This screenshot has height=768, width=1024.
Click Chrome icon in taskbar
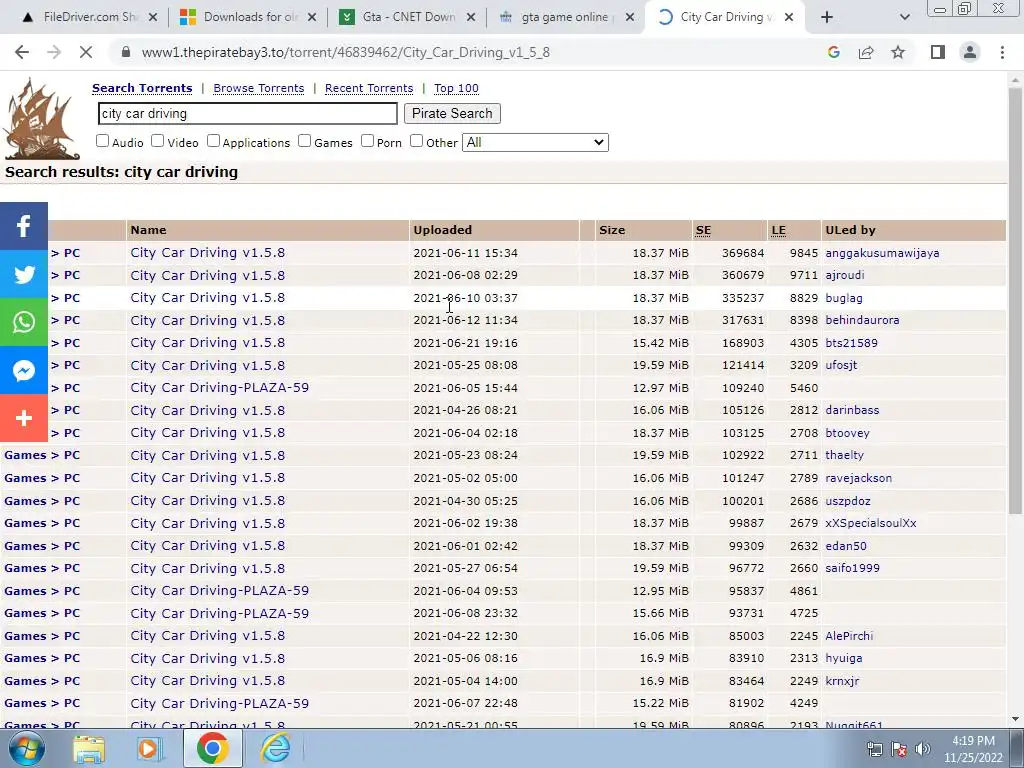(x=213, y=748)
